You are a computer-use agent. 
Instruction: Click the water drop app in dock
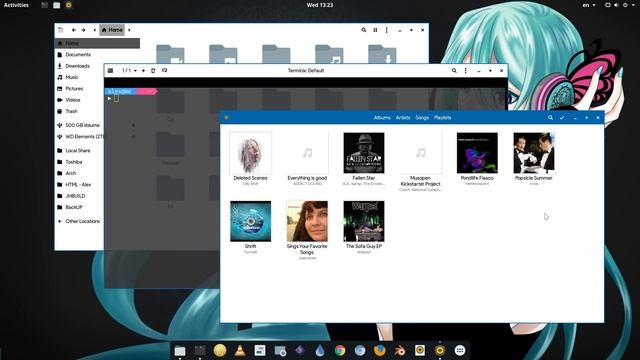coord(320,350)
